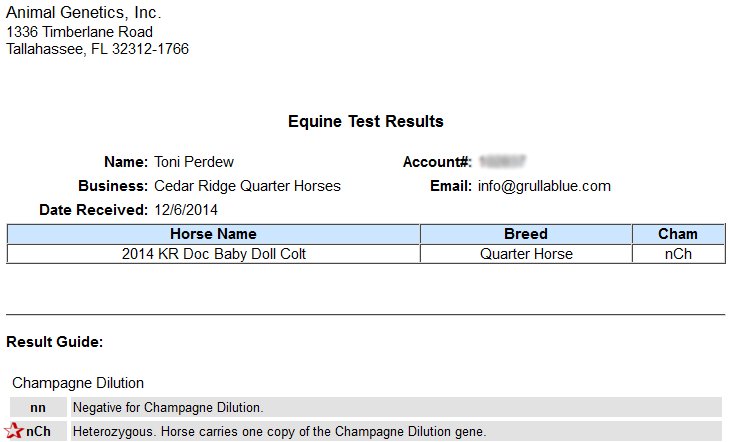Click the red star icon beside nCh

tap(13, 431)
